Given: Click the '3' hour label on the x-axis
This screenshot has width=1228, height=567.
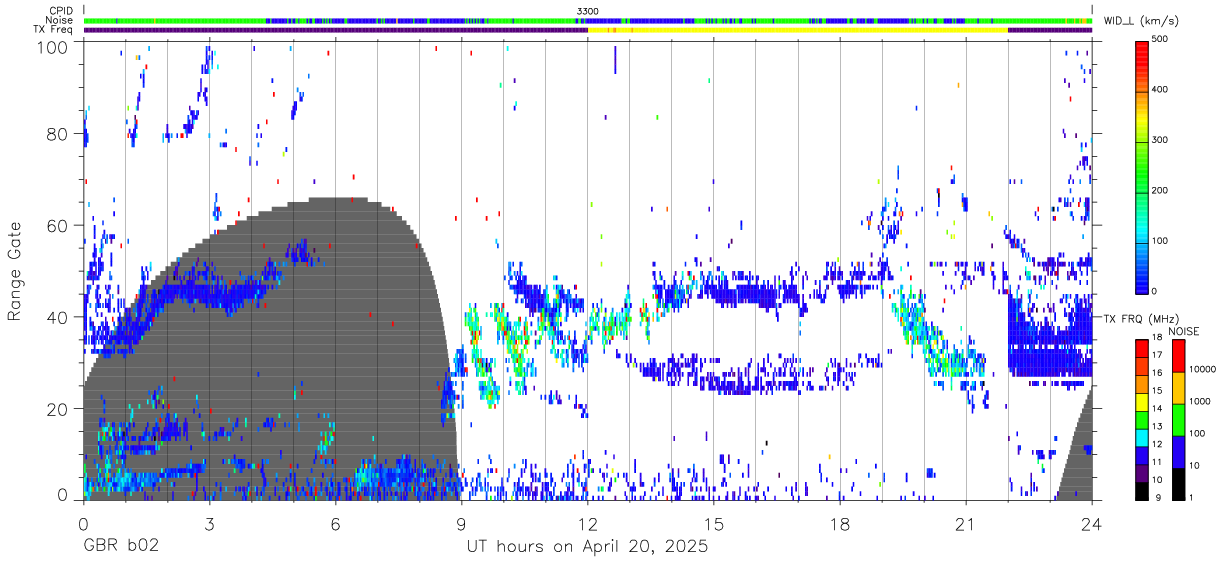Looking at the screenshot, I should coord(209,524).
